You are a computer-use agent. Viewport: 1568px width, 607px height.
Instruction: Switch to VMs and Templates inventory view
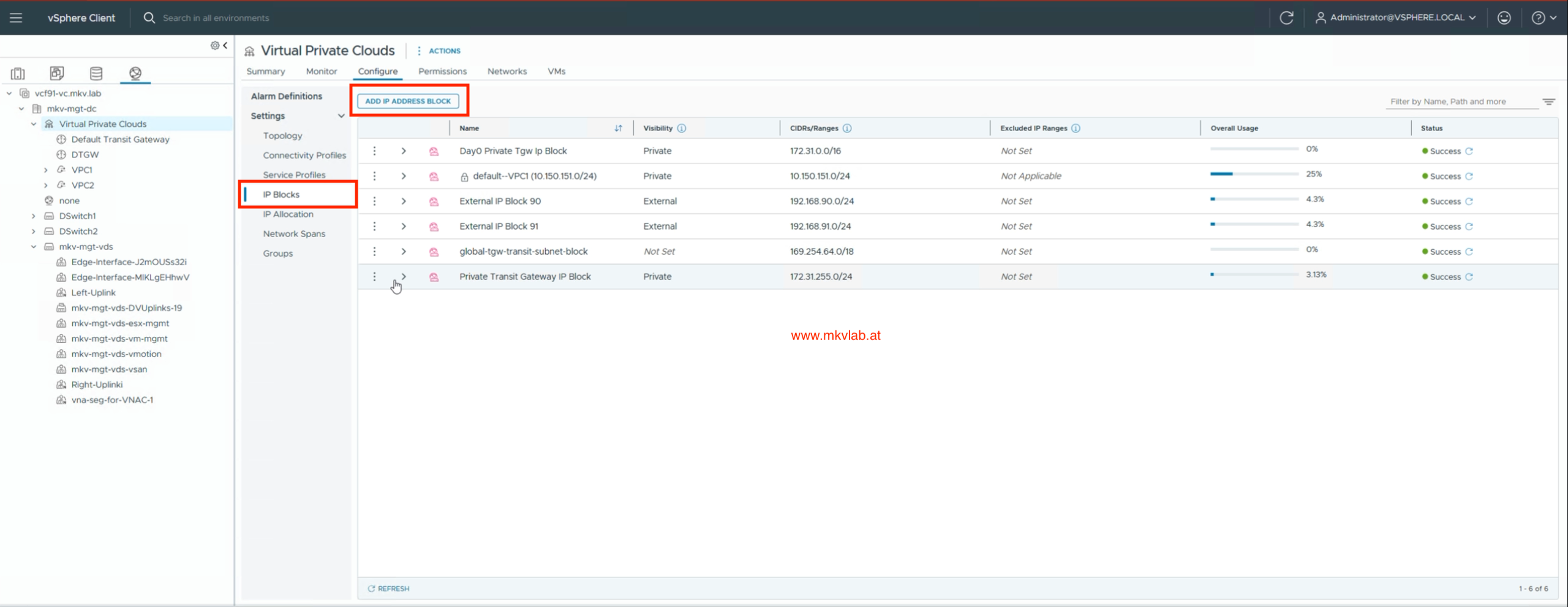point(57,74)
